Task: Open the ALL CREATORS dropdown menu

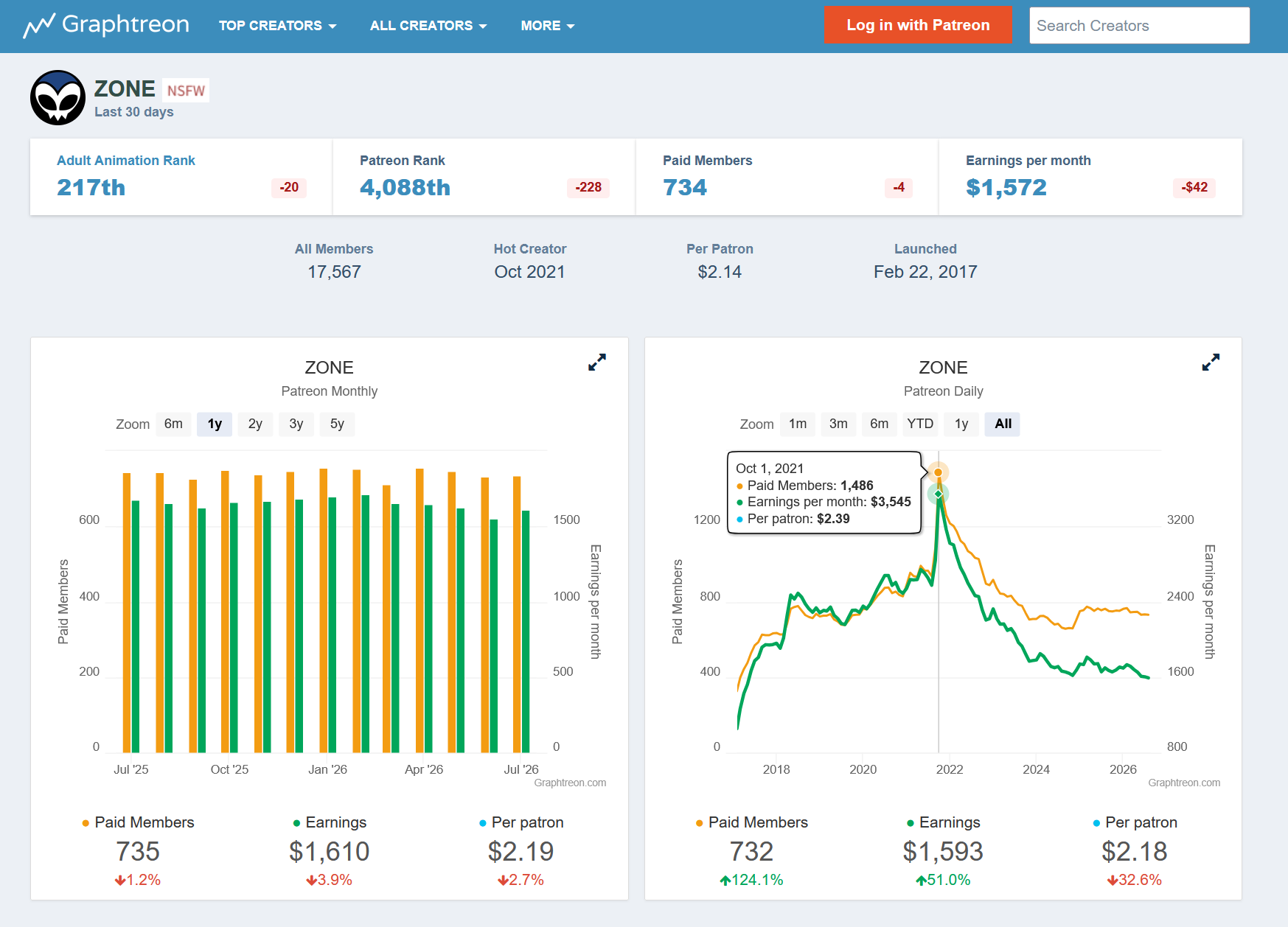Action: 428,26
